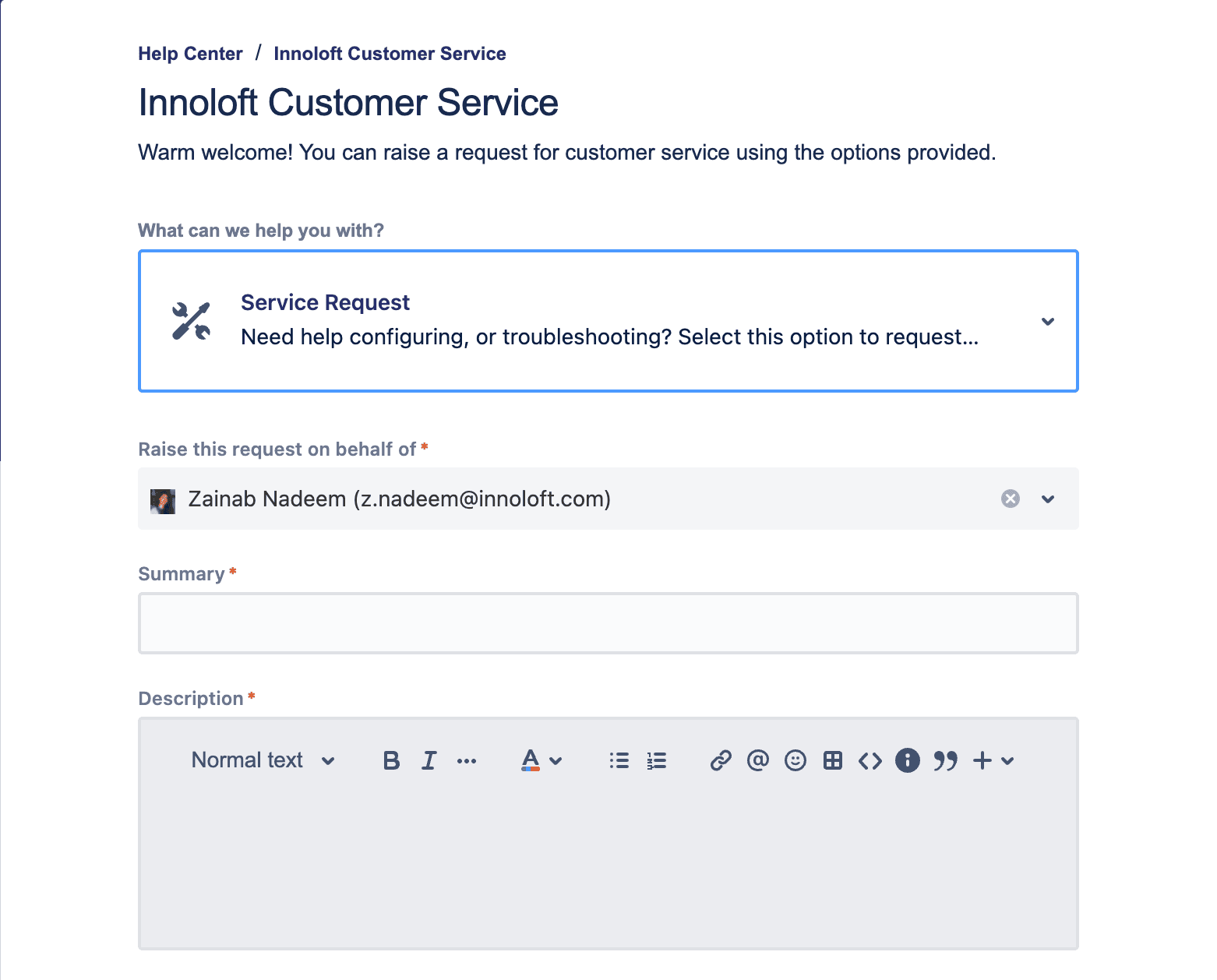Insert a block quote
This screenshot has width=1217, height=980.
point(945,760)
